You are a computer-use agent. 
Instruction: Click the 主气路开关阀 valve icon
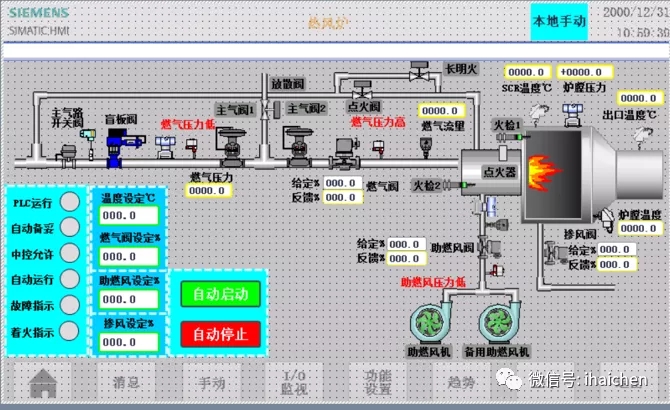67,155
